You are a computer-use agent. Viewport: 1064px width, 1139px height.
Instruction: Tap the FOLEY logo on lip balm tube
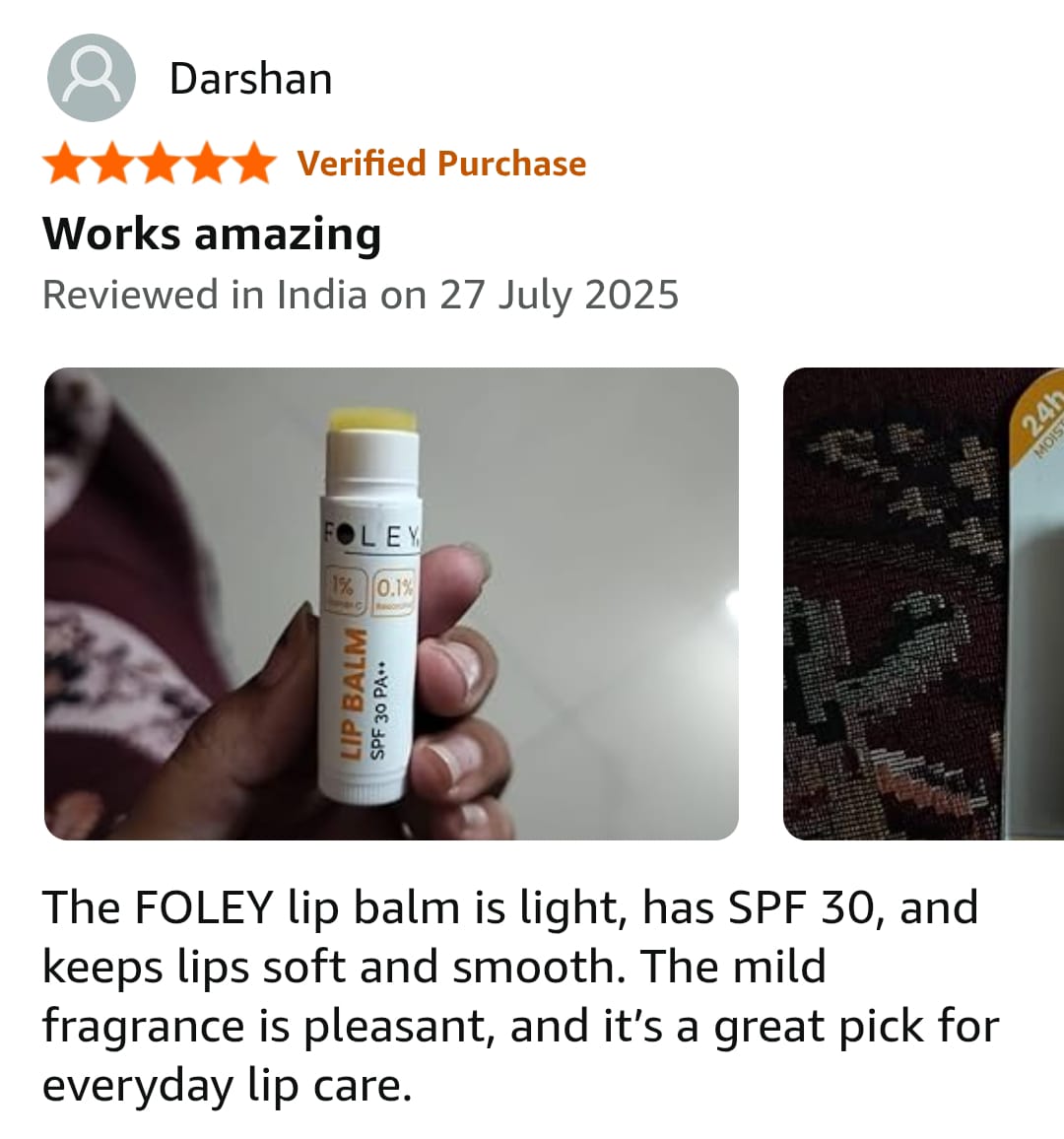(x=371, y=537)
